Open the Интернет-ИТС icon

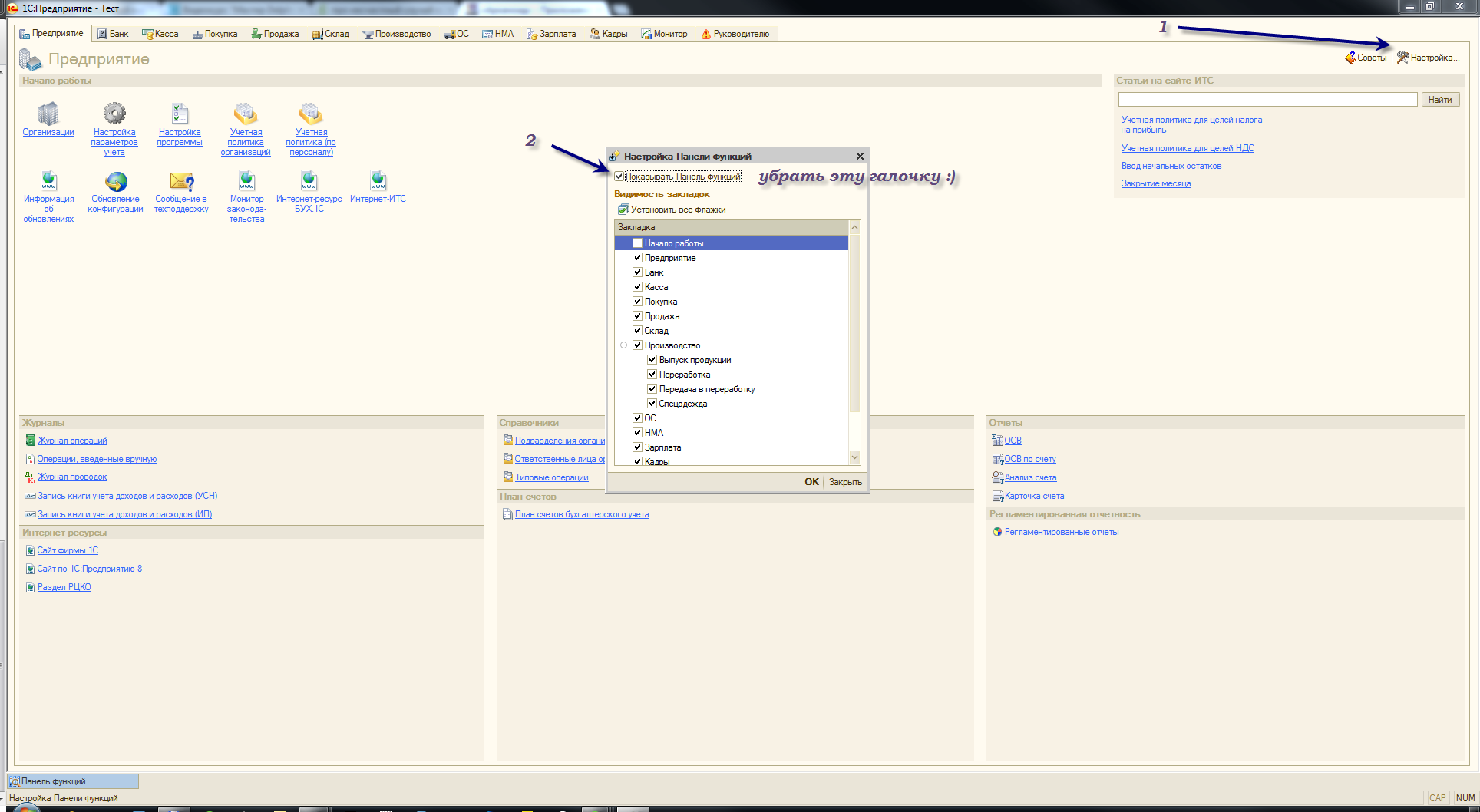378,180
